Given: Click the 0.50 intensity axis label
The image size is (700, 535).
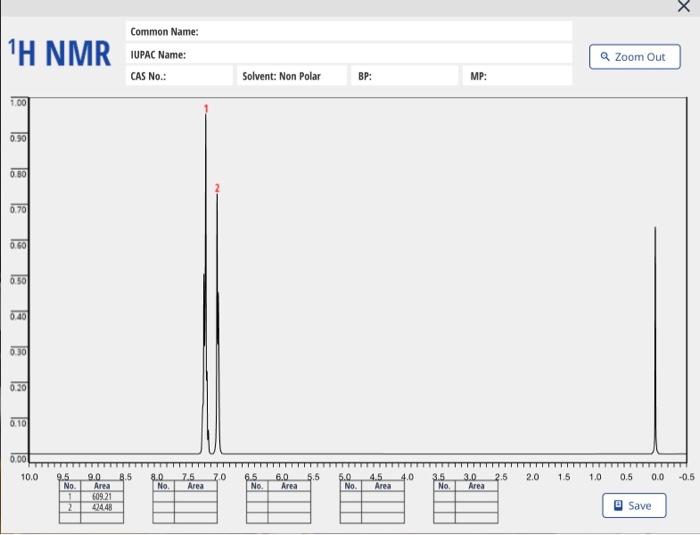Looking at the screenshot, I should coord(18,281).
